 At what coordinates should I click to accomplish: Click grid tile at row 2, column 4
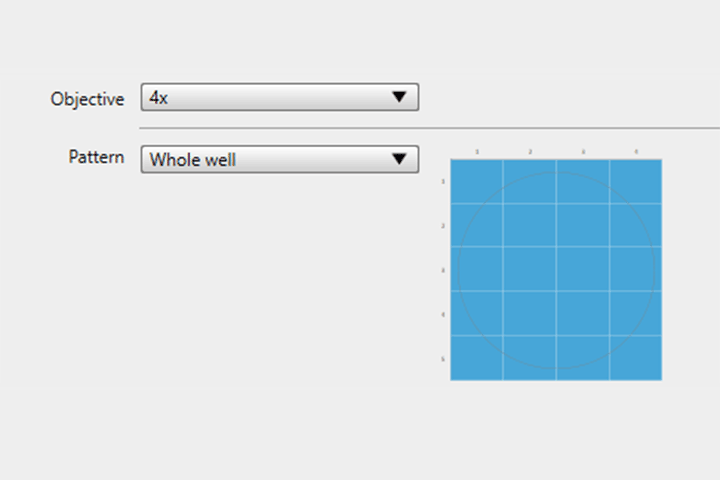[x=635, y=225]
